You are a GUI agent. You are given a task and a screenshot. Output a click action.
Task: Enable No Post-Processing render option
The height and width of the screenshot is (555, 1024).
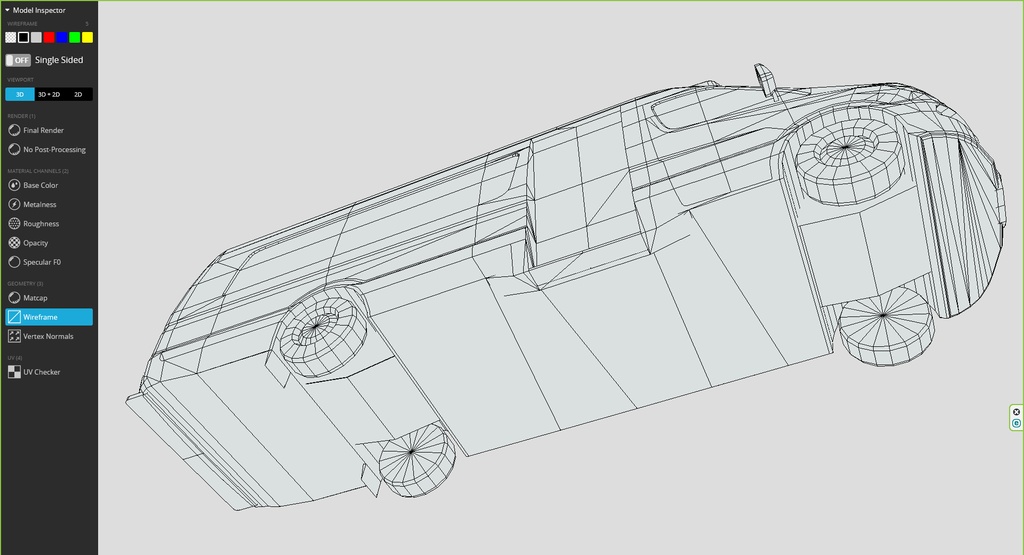click(x=54, y=149)
